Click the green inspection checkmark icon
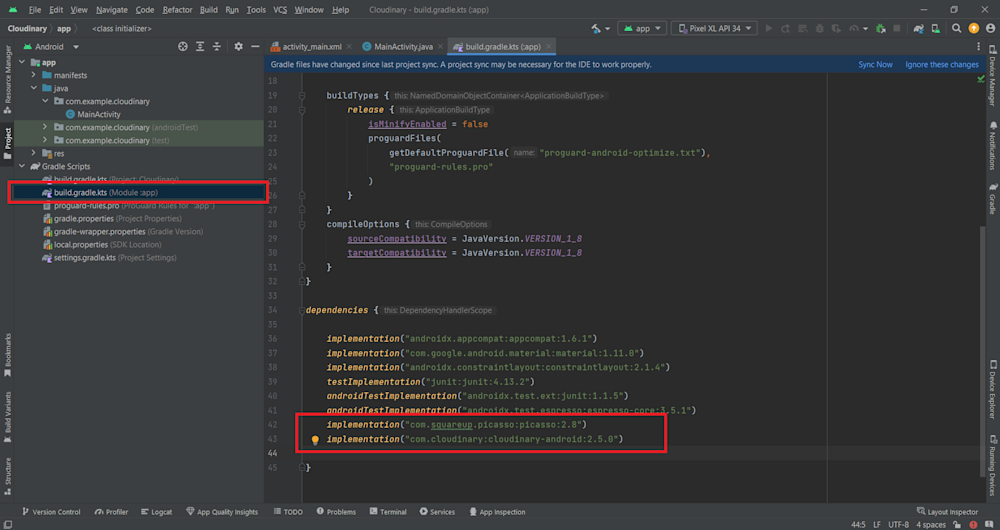The width and height of the screenshot is (1000, 530). point(981,79)
